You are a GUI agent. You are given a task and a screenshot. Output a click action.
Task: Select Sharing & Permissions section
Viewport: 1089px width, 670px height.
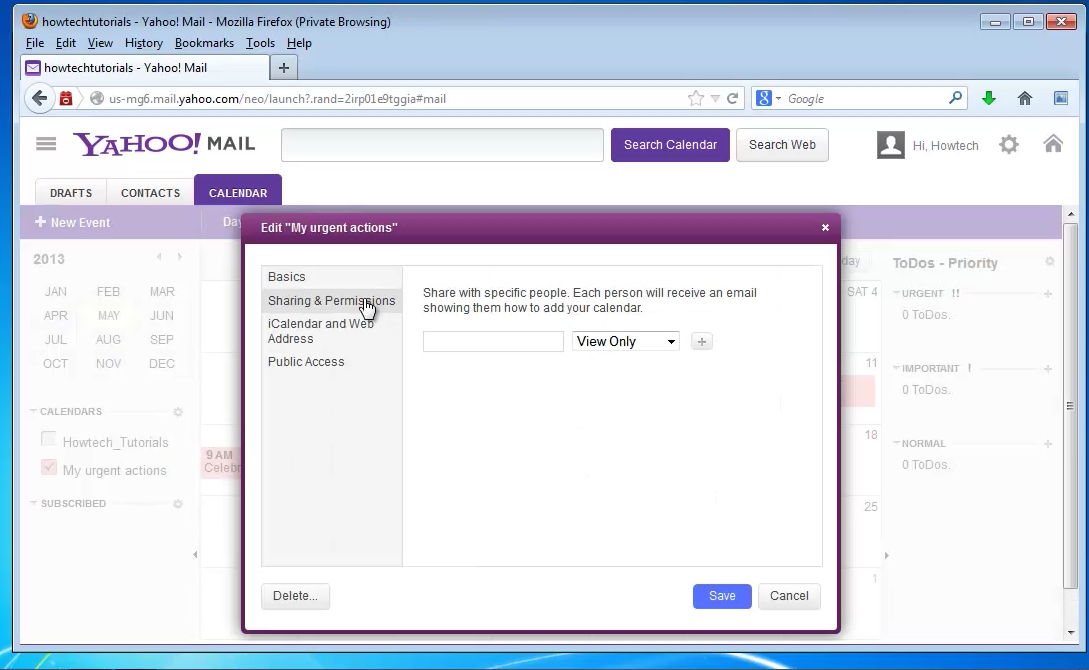[332, 301]
